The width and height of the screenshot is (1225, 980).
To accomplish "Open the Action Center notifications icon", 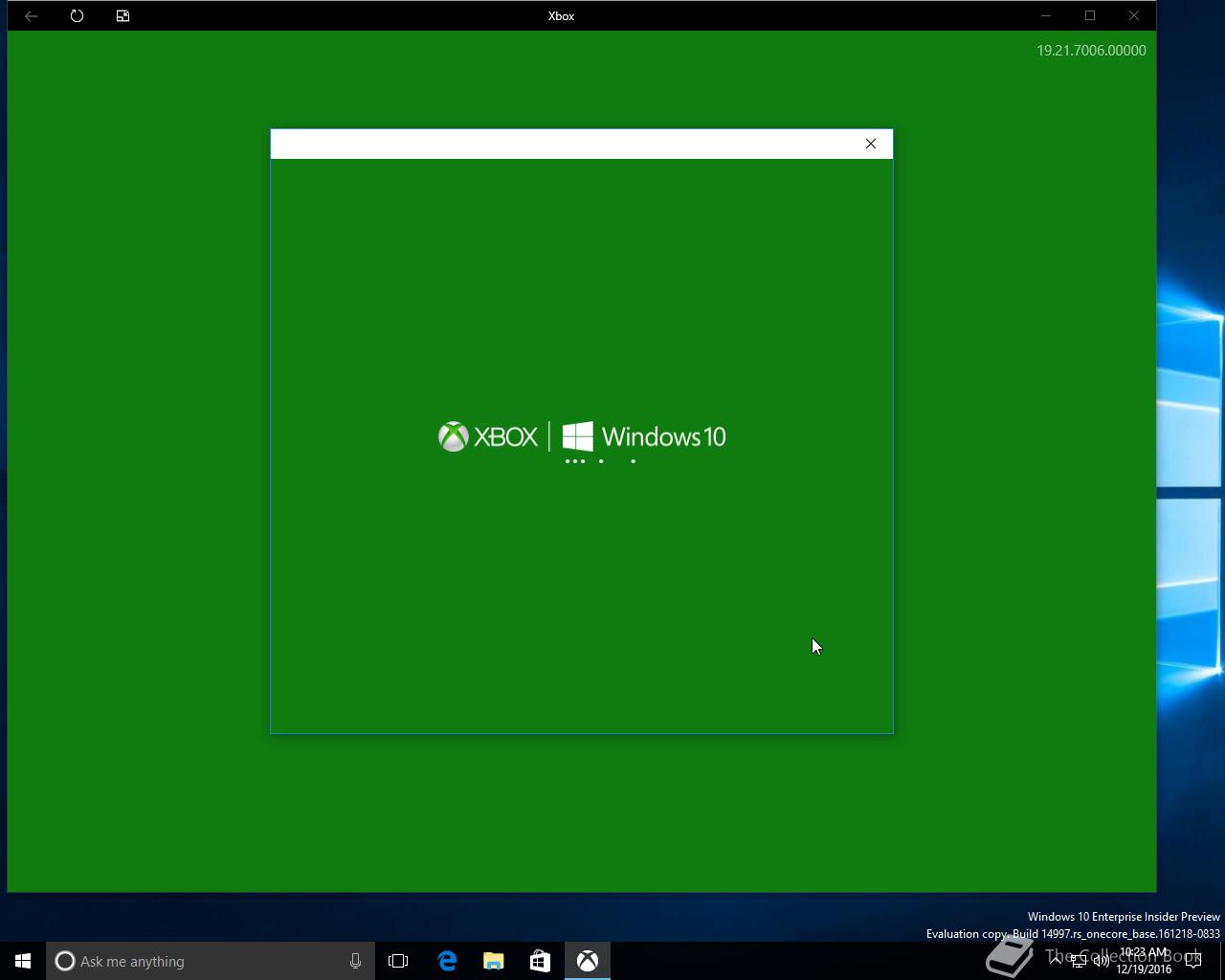I will pos(1192,961).
